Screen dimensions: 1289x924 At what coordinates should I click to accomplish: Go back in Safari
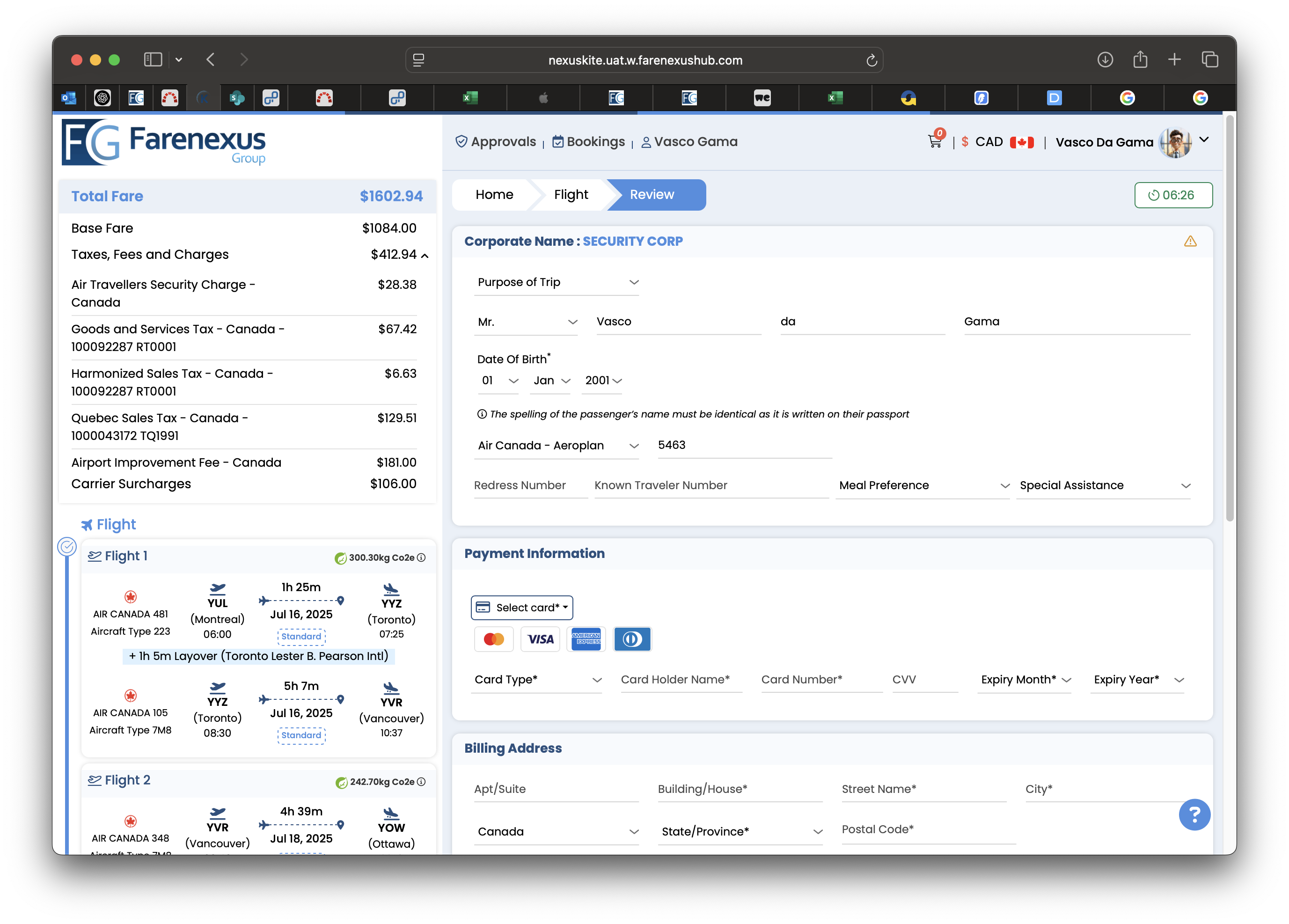210,59
